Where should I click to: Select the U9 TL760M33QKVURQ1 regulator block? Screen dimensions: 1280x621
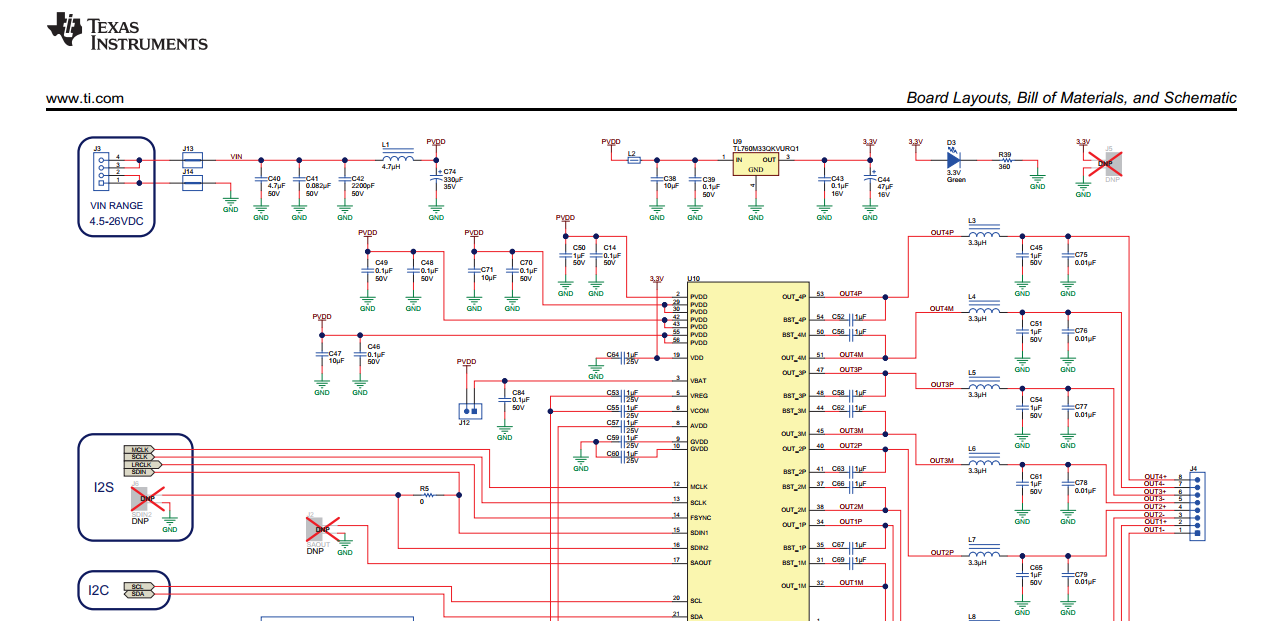point(755,164)
